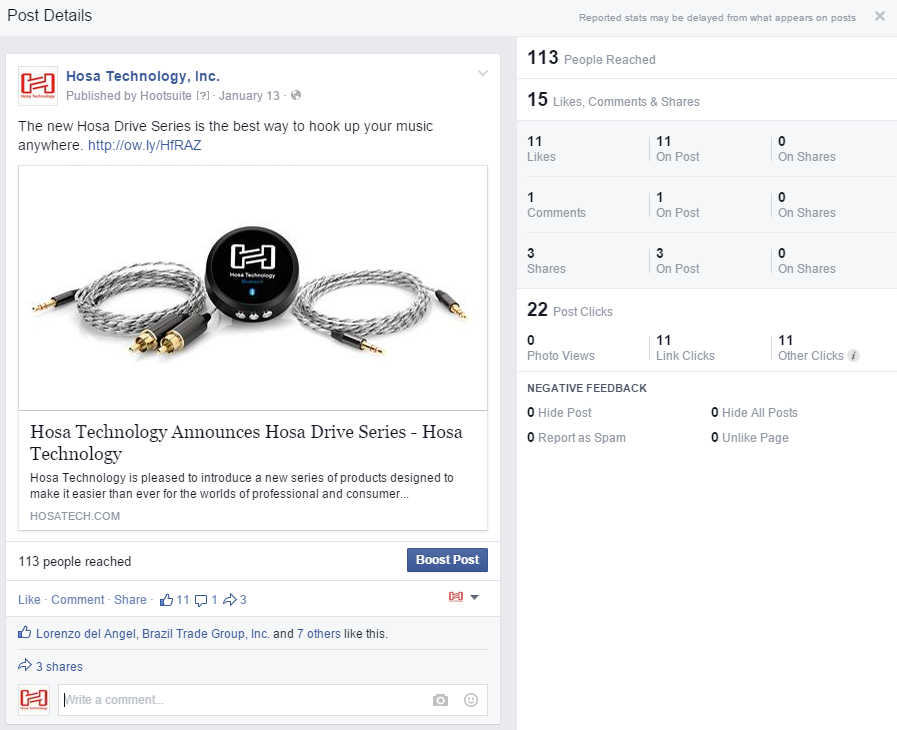Click the Like action link
897x730 pixels.
[29, 600]
